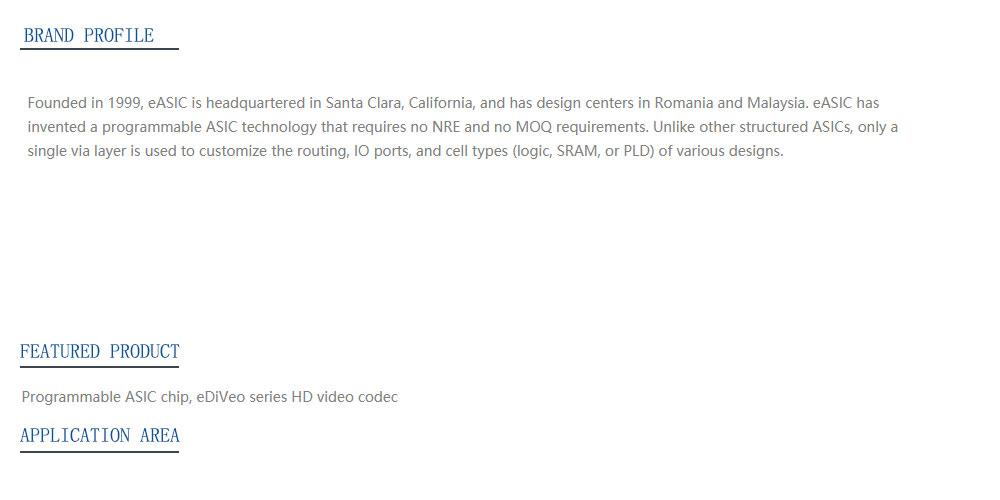Image resolution: width=1000 pixels, height=500 pixels.
Task: Click the BRAND PROFILE heading
Action: (89, 36)
